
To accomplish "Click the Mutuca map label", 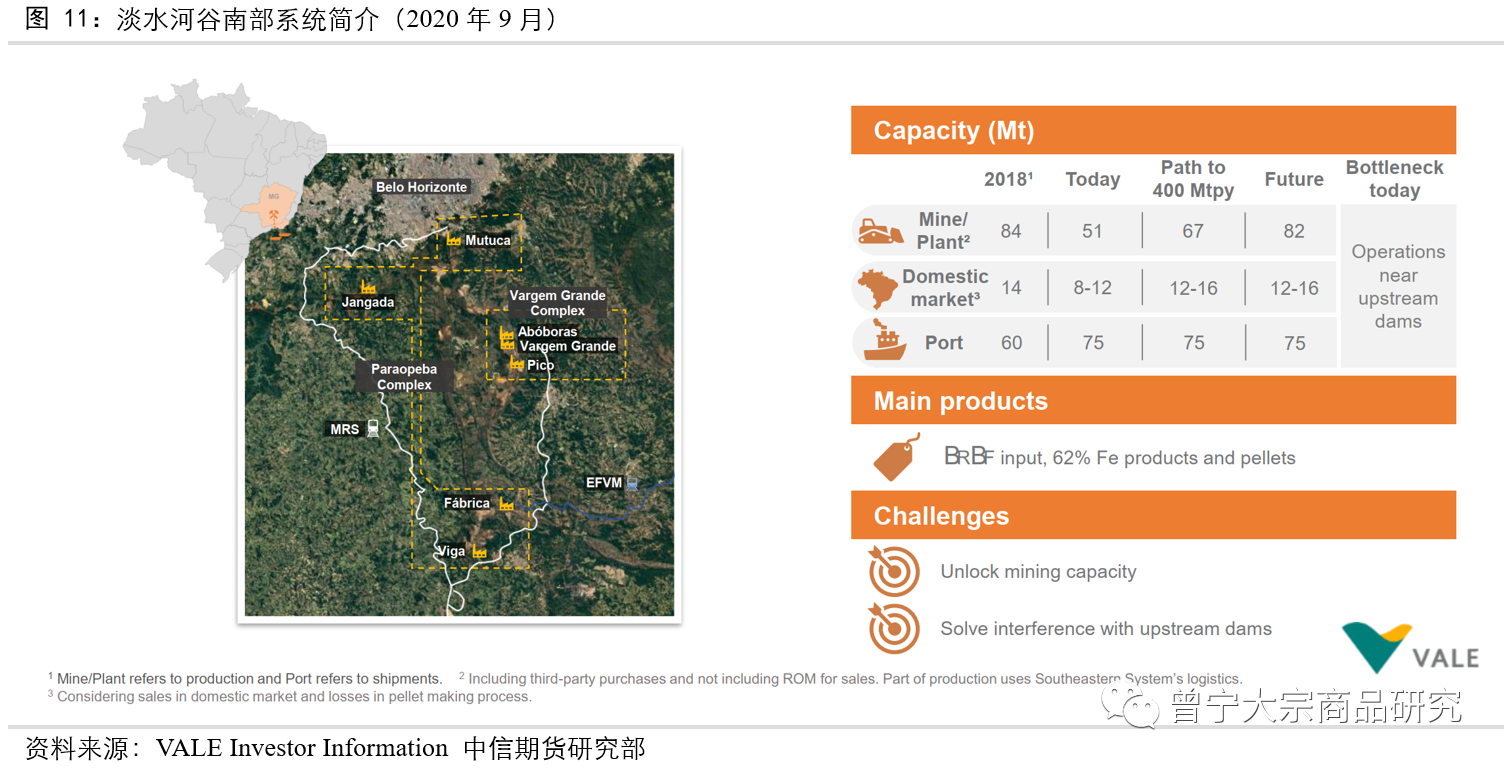I will (488, 240).
